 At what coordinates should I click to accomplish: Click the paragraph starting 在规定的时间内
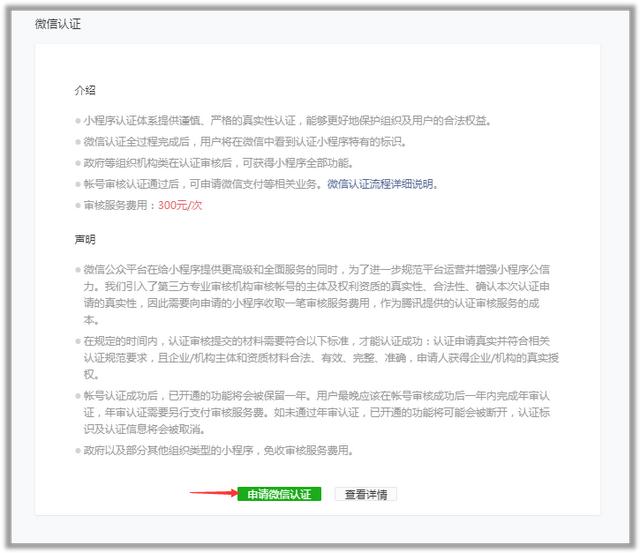coord(321,358)
